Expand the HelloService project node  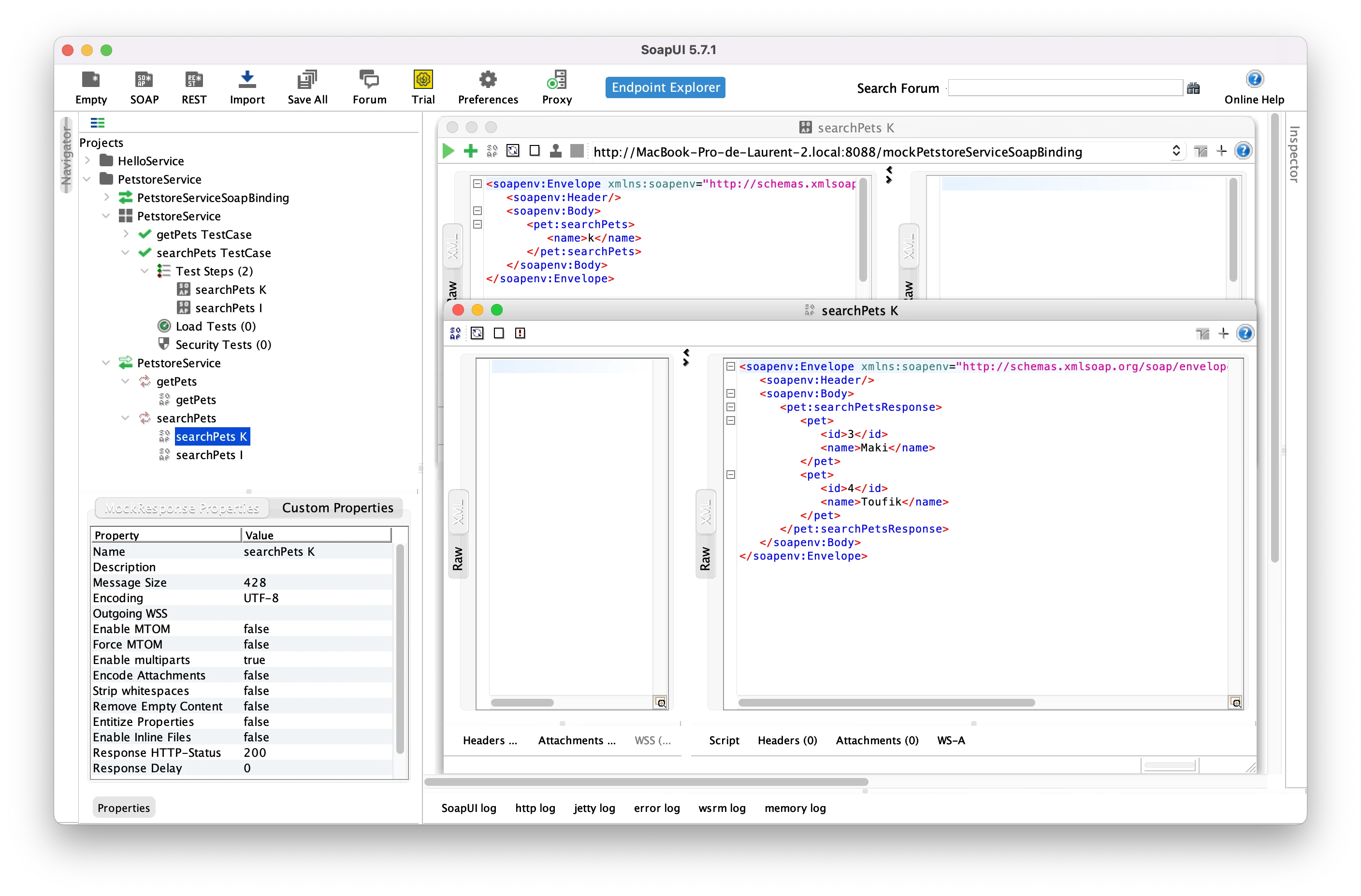click(87, 160)
